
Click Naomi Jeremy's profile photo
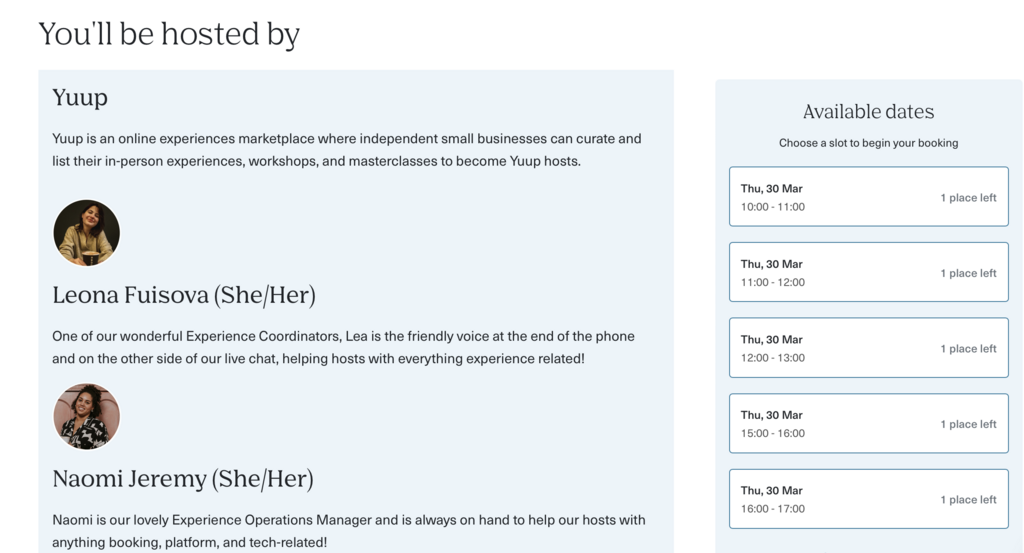[86, 417]
